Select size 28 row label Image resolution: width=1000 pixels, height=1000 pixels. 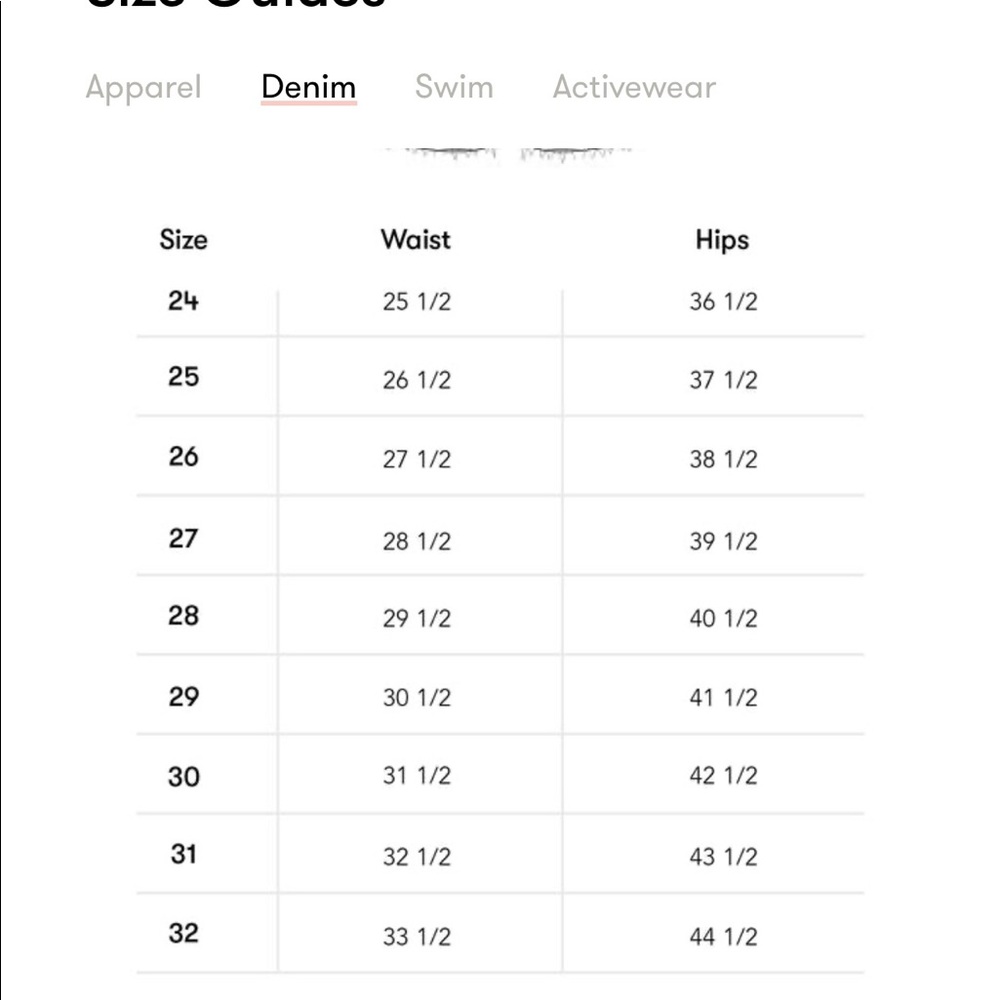(x=183, y=616)
